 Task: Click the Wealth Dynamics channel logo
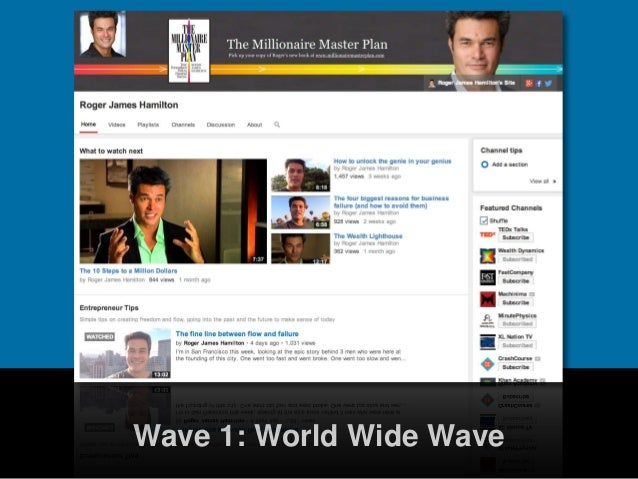pyautogui.click(x=487, y=256)
